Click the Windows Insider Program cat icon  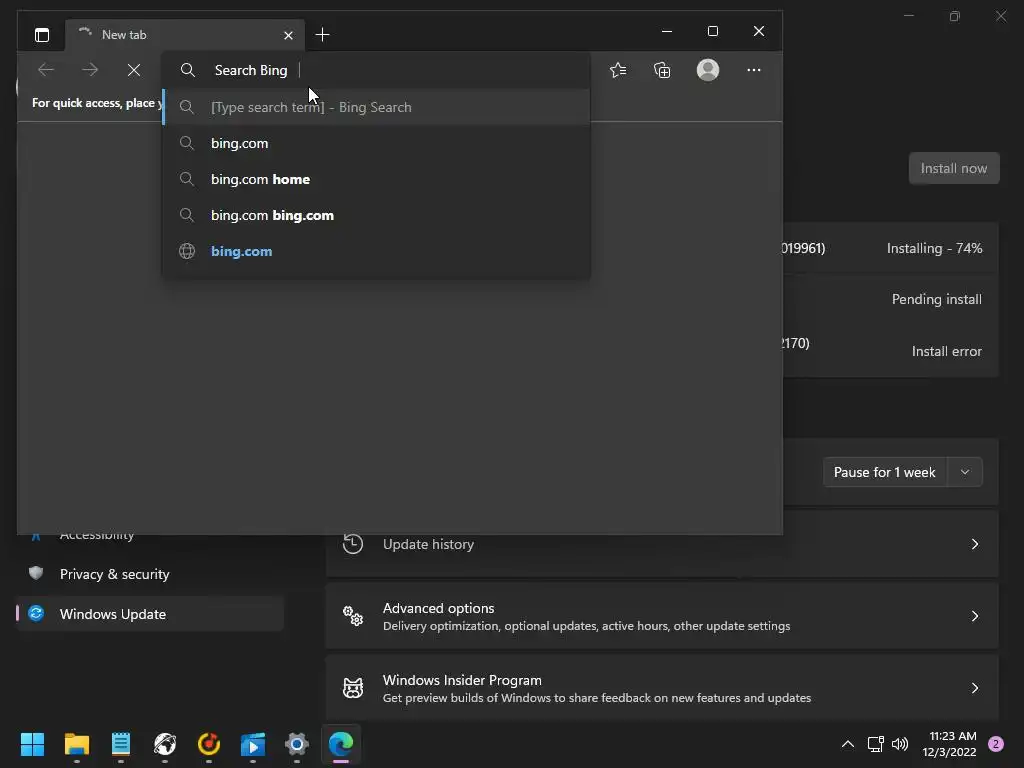click(x=353, y=688)
